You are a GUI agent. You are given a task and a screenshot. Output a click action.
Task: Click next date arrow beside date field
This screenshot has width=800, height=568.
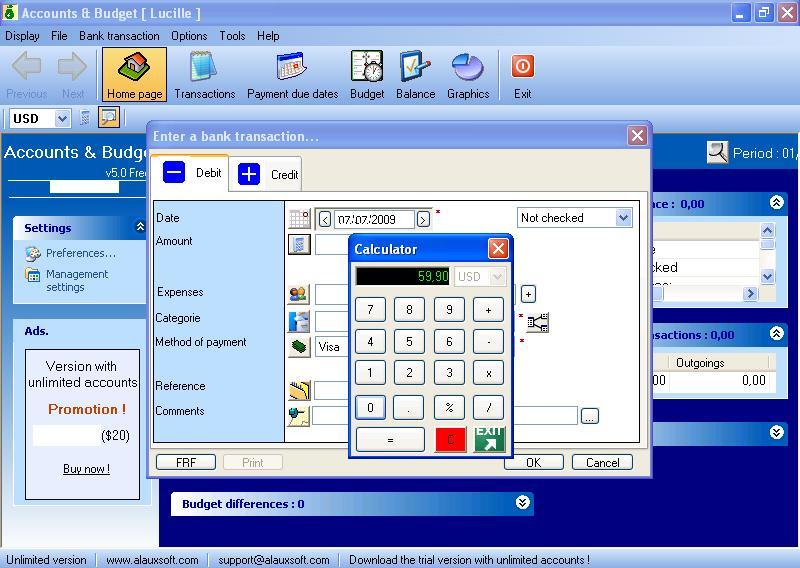423,219
